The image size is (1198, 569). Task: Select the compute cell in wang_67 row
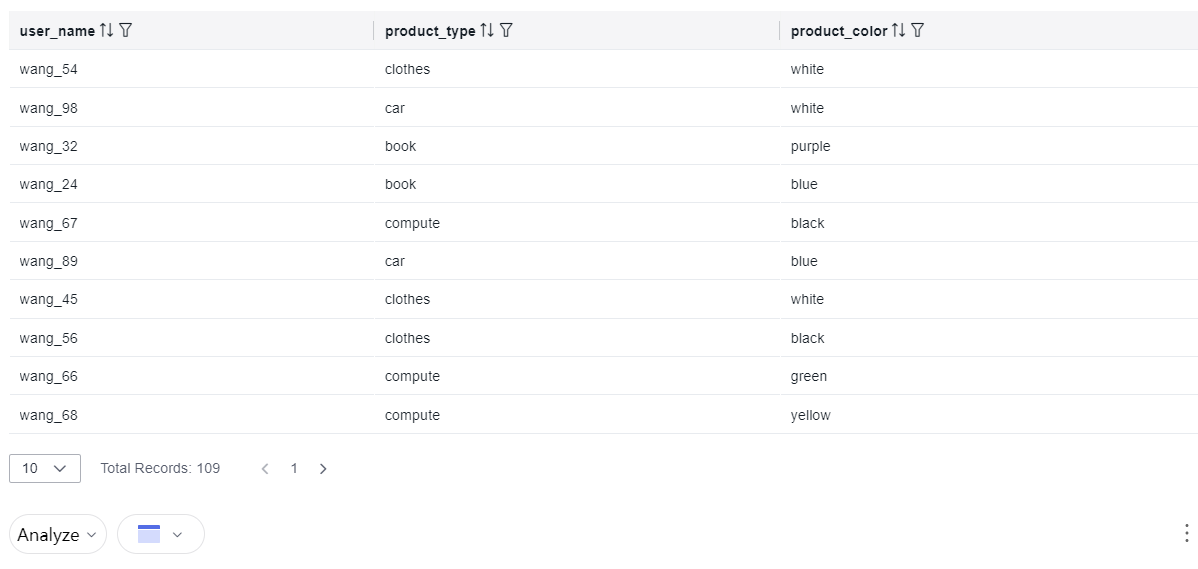point(413,223)
